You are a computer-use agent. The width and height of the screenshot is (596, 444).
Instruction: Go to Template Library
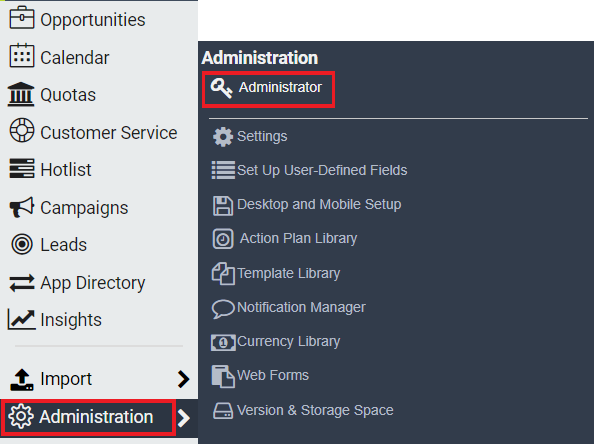276,273
